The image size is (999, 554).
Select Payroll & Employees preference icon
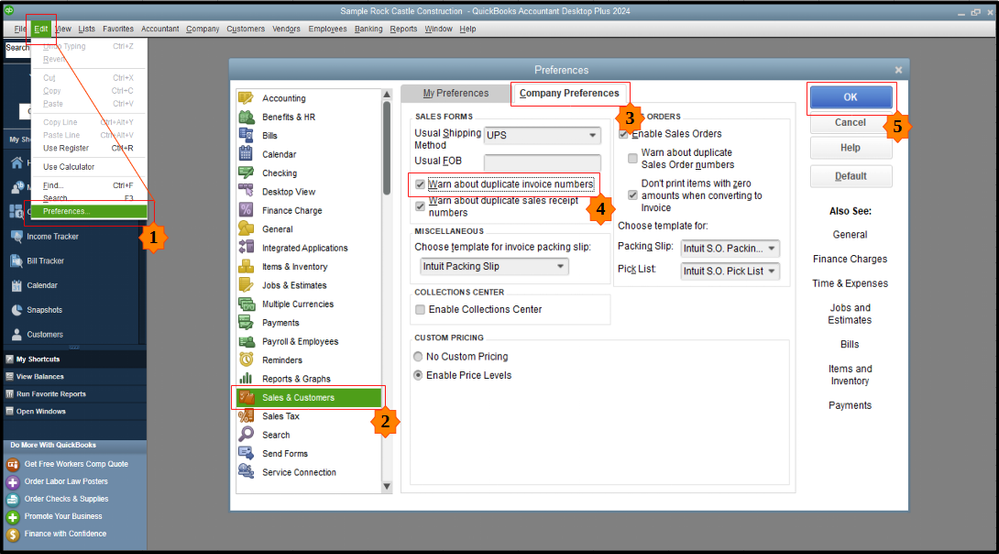click(246, 341)
